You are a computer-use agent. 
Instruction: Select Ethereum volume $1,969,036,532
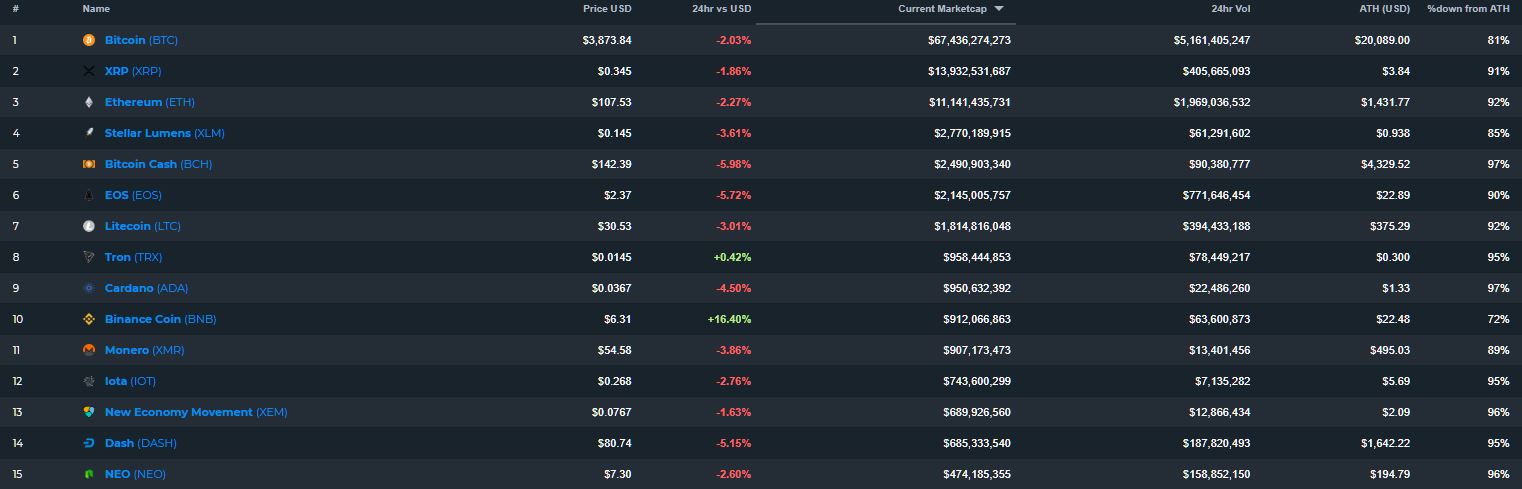(1212, 102)
